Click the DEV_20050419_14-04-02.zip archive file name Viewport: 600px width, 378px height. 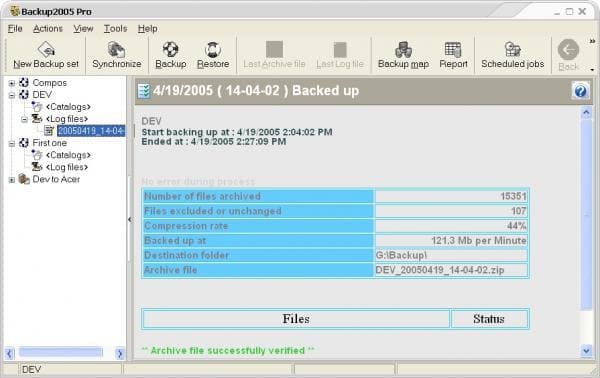(x=440, y=270)
